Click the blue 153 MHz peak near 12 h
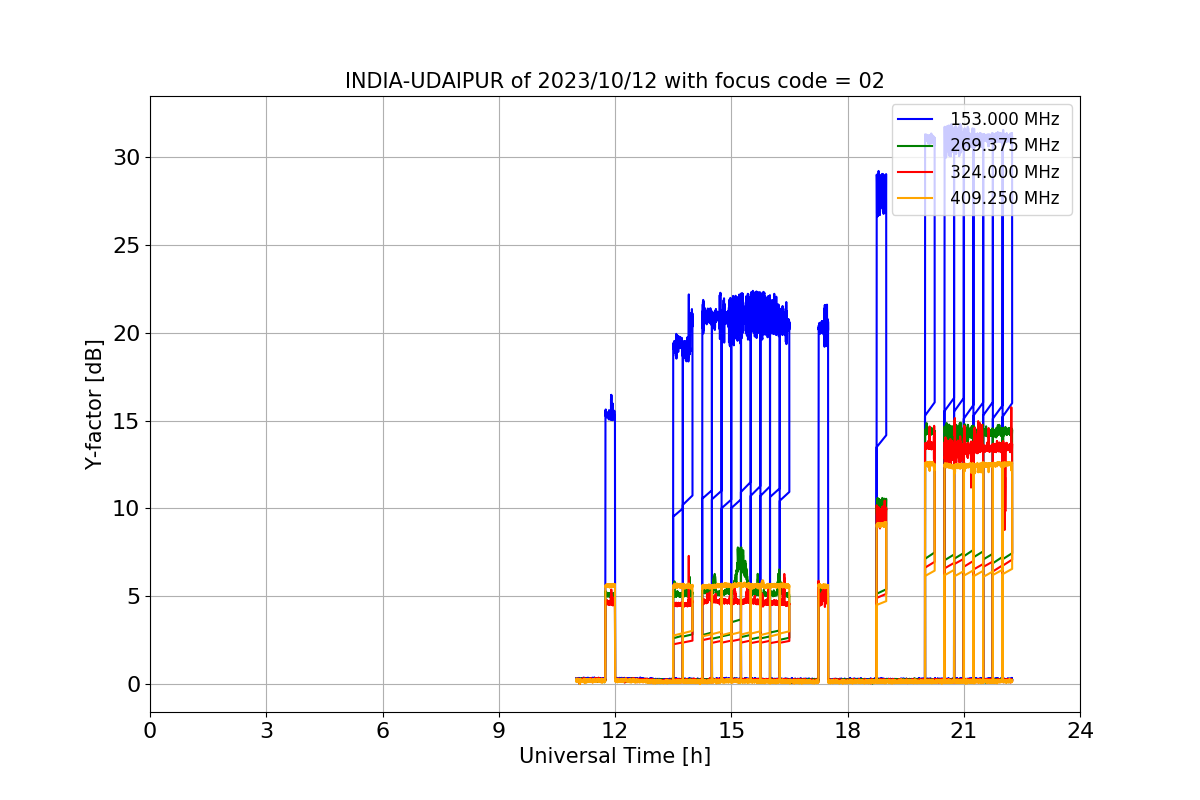 610,408
